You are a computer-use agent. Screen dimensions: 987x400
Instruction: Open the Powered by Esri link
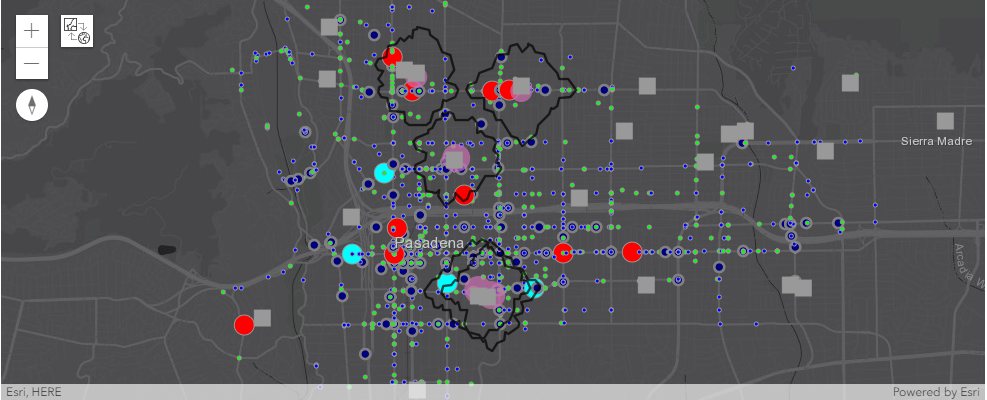pos(937,392)
